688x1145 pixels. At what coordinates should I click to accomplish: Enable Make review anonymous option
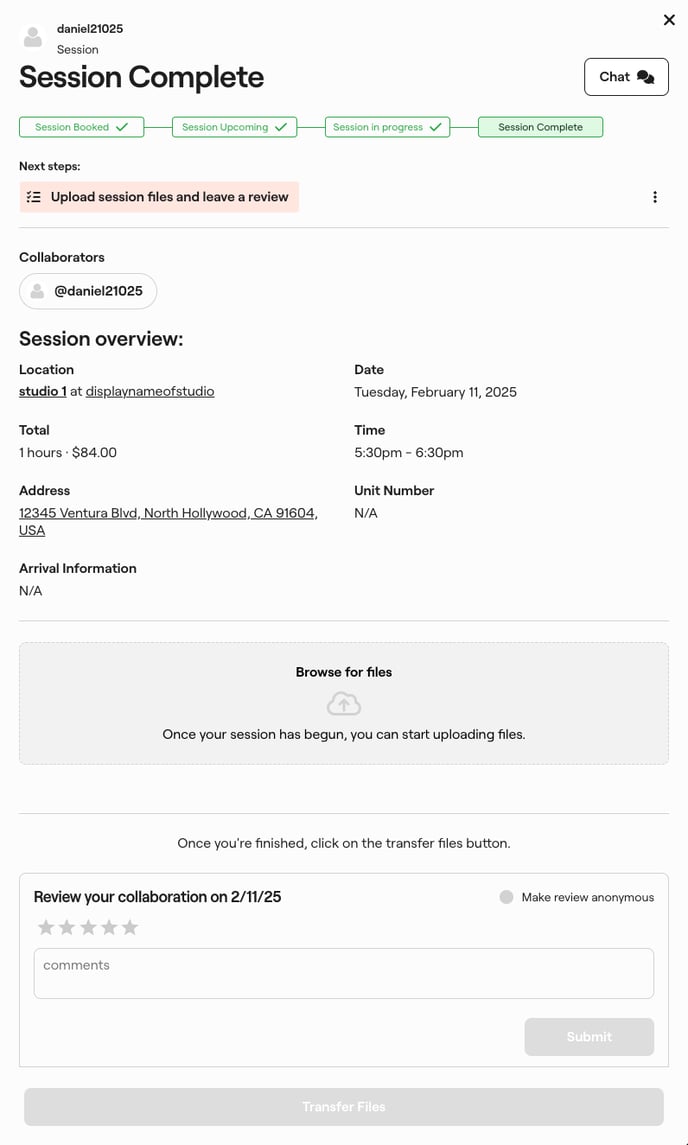[507, 897]
